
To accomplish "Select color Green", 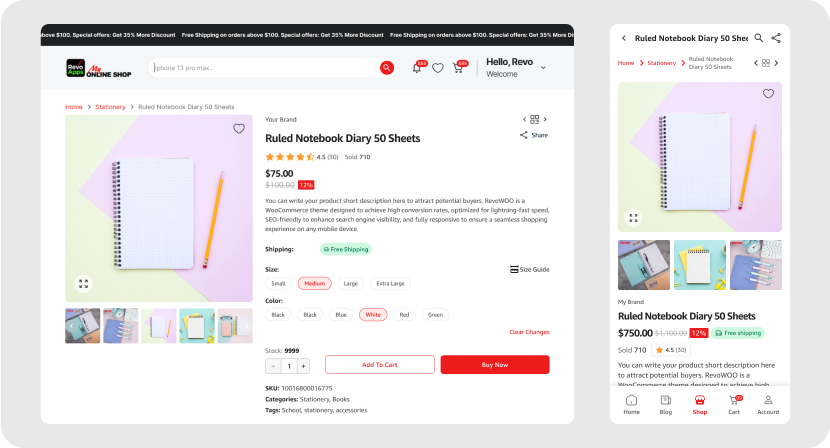I will pyautogui.click(x=435, y=315).
